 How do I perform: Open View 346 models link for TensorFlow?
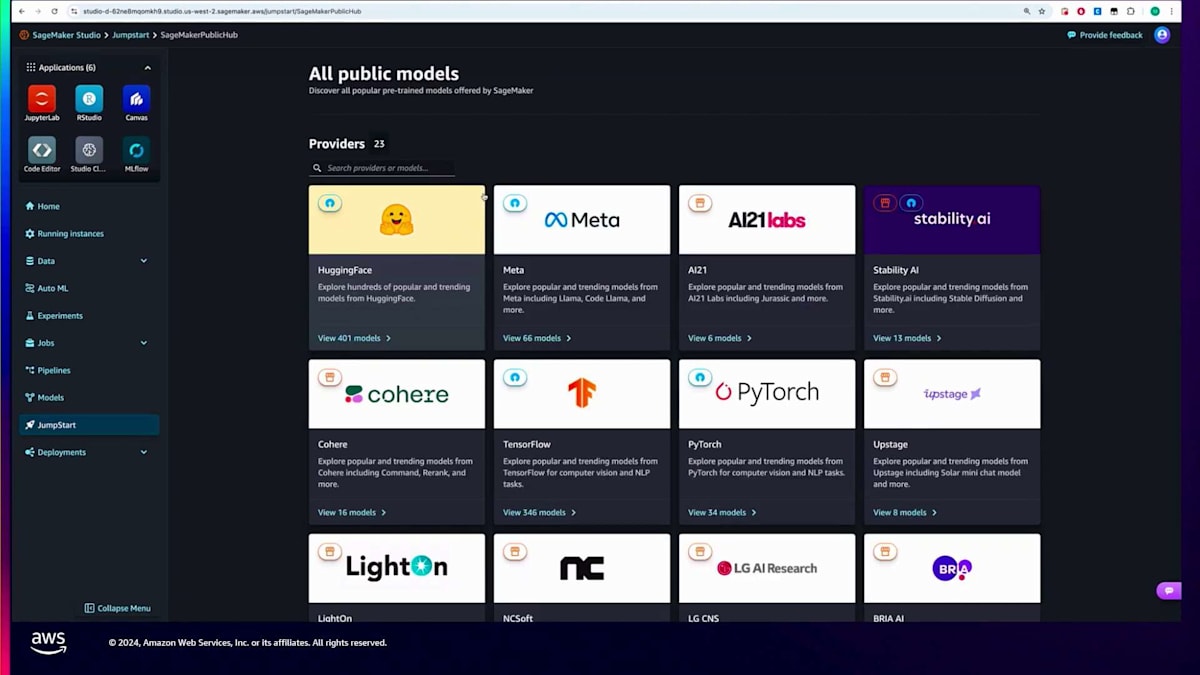[539, 512]
